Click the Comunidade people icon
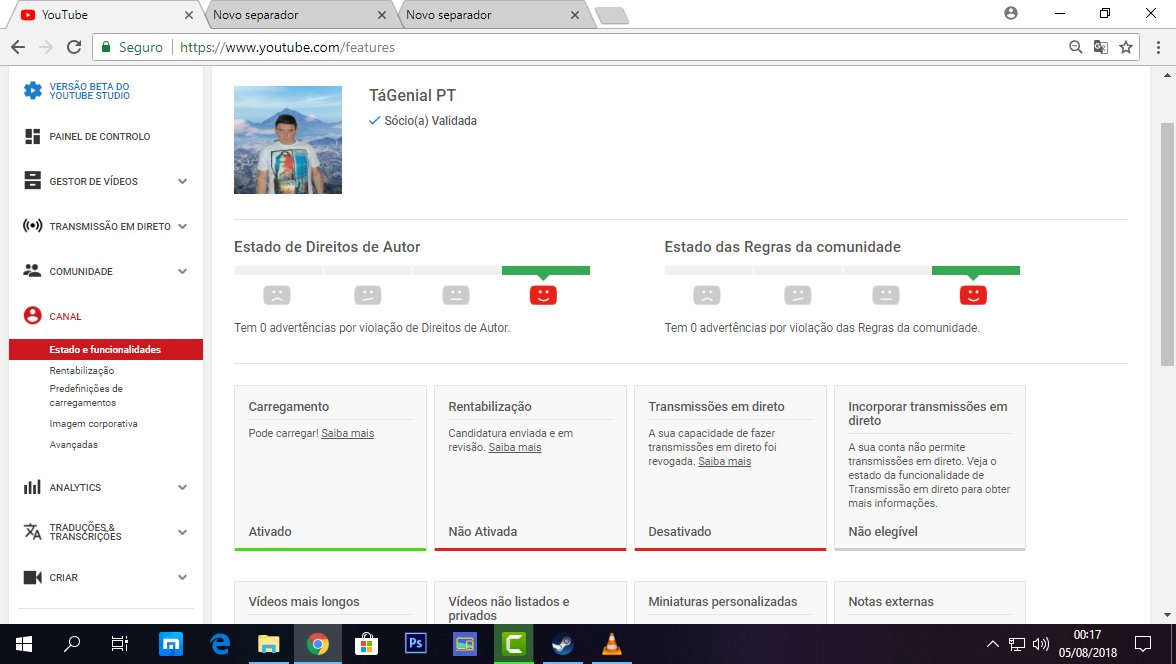1176x664 pixels. point(32,271)
